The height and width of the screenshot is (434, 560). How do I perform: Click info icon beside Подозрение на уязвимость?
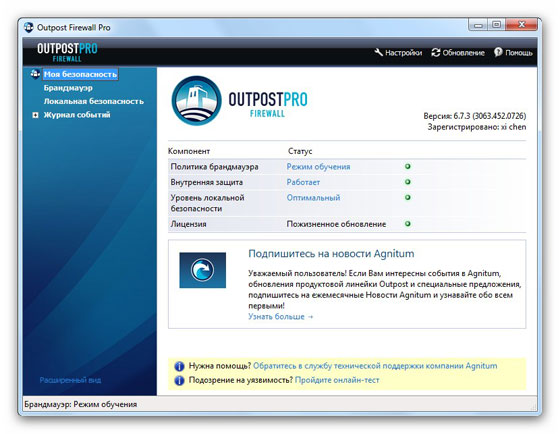(x=179, y=380)
